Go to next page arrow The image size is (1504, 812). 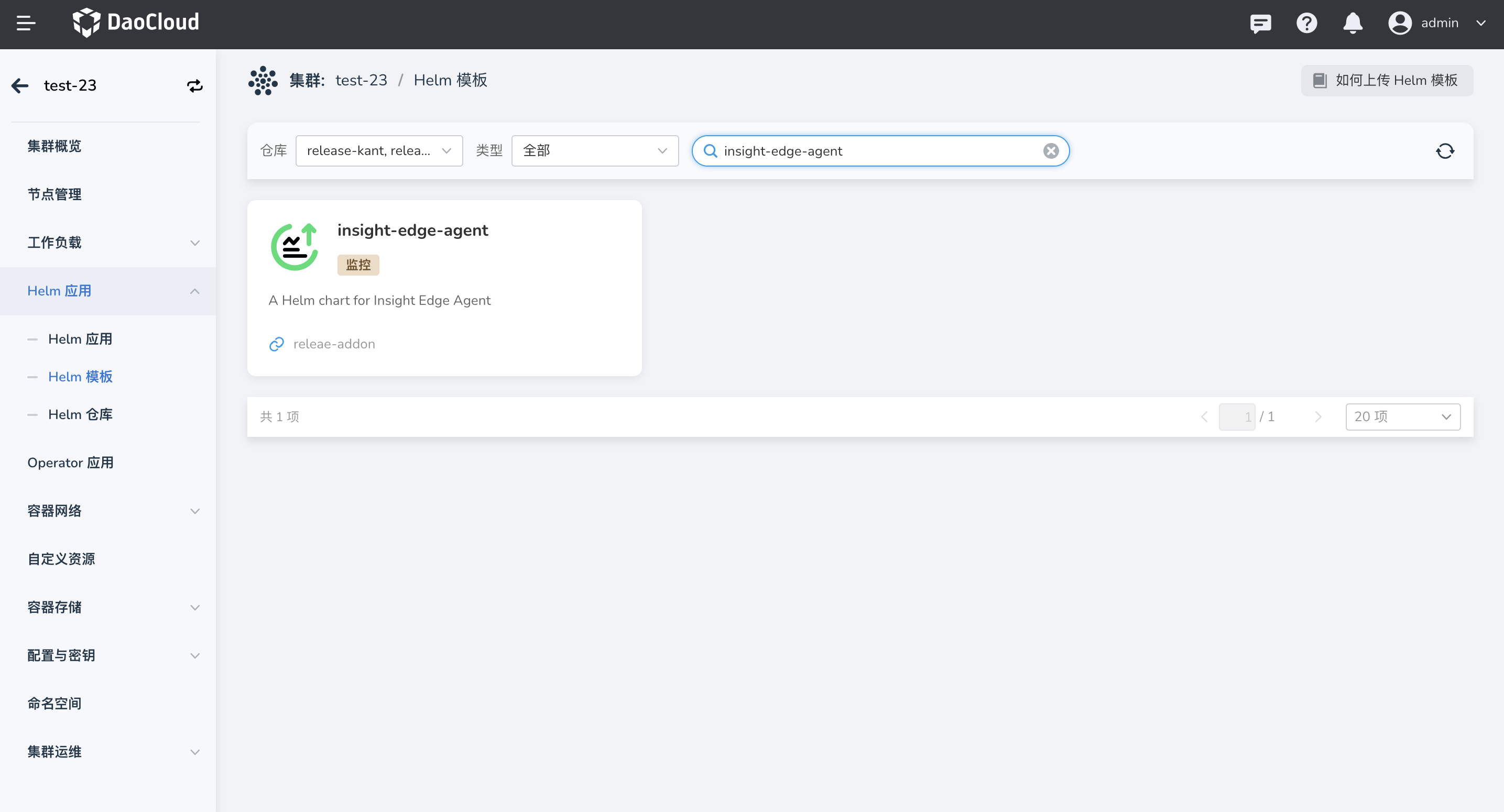[1318, 417]
